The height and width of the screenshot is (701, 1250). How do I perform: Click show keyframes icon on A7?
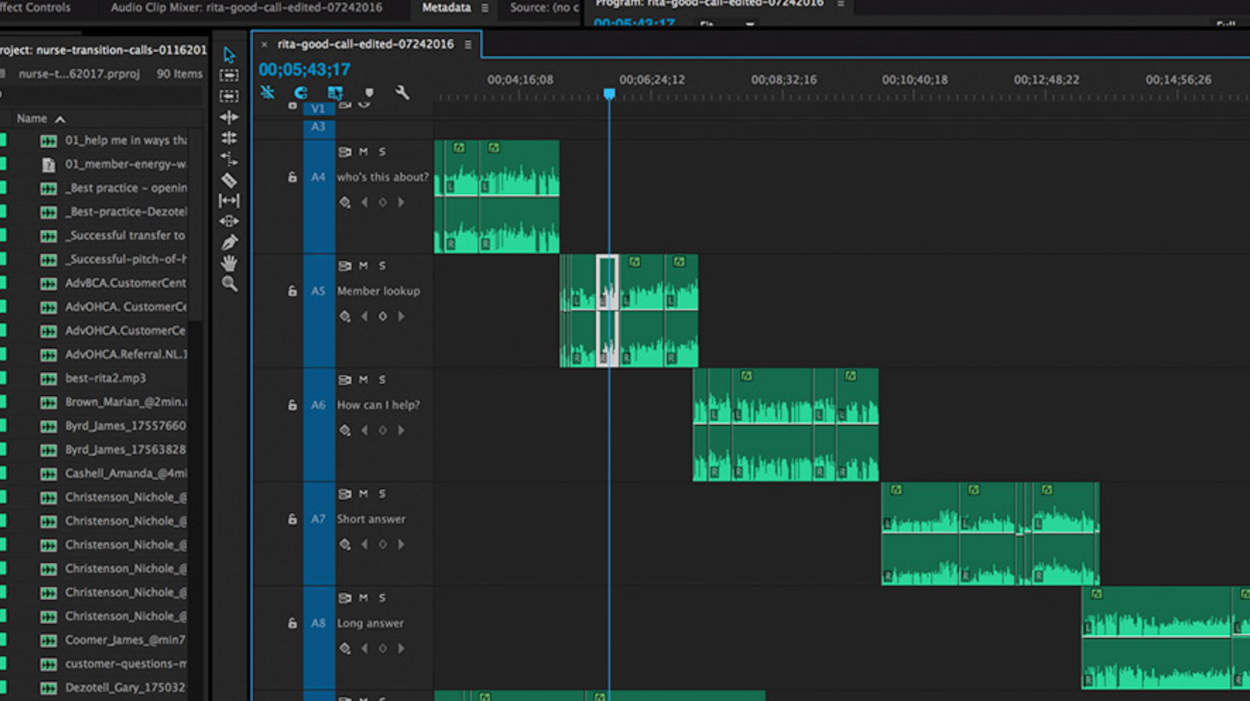345,544
